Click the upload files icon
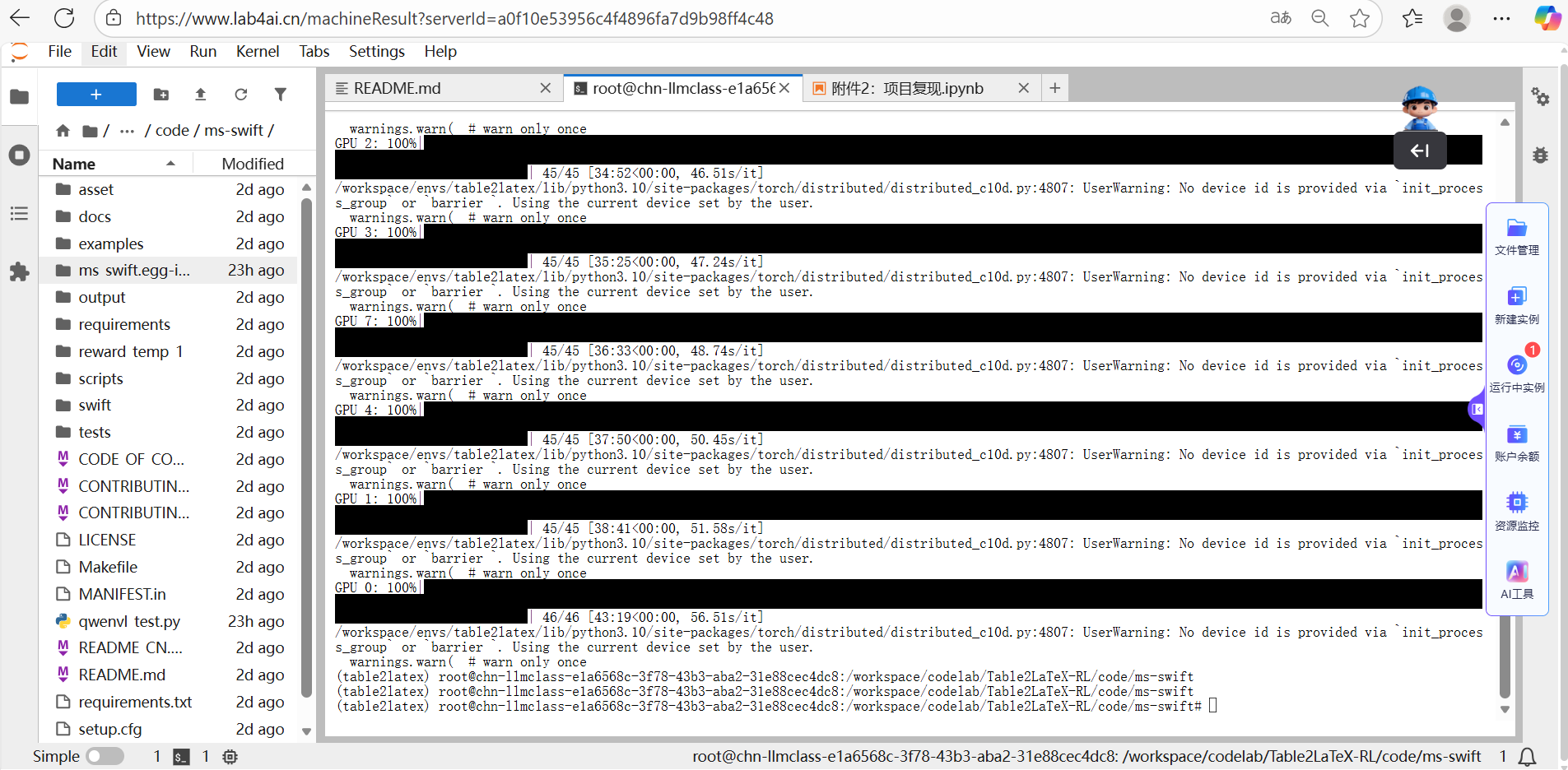 [200, 95]
